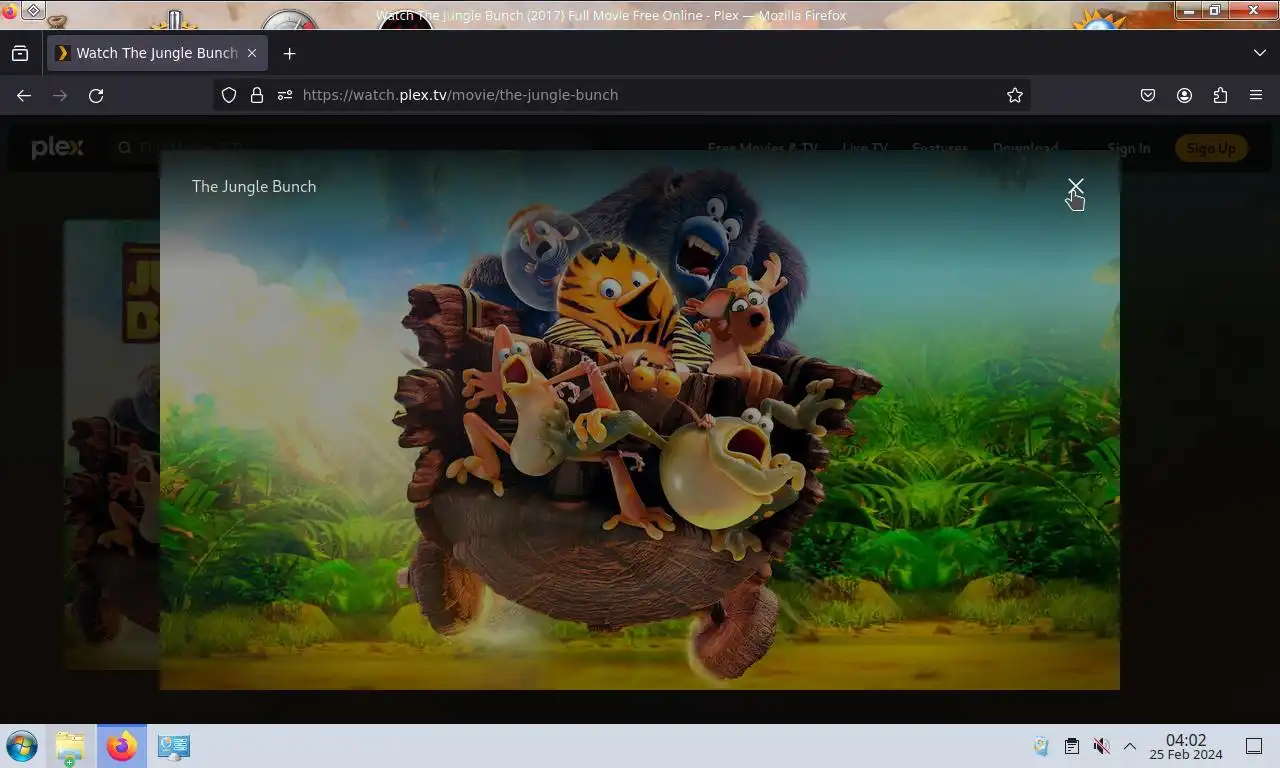Open the leftmost system tray icon
This screenshot has height=768, width=1280.
tap(1041, 746)
